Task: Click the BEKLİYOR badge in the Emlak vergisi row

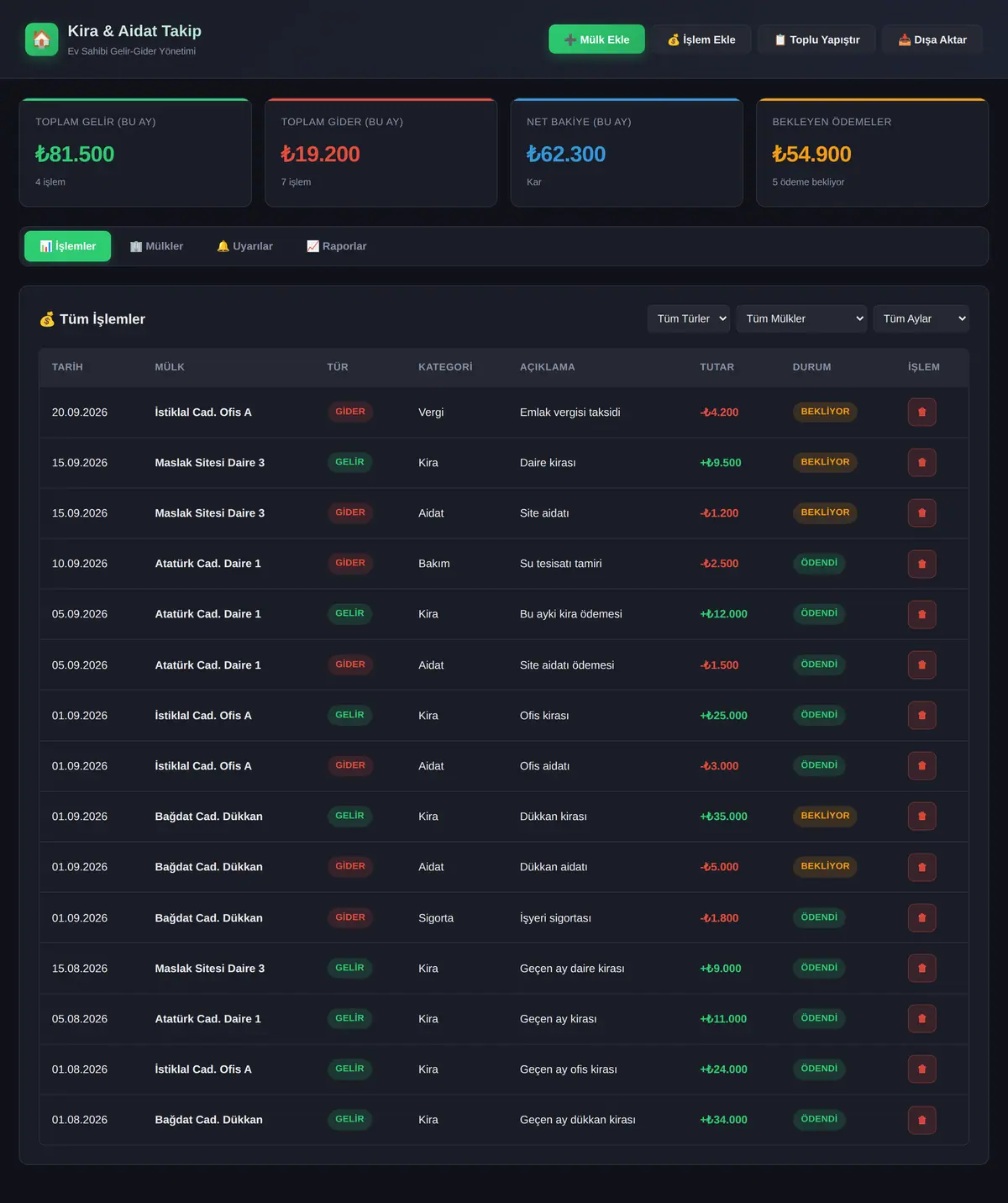Action: pos(825,412)
